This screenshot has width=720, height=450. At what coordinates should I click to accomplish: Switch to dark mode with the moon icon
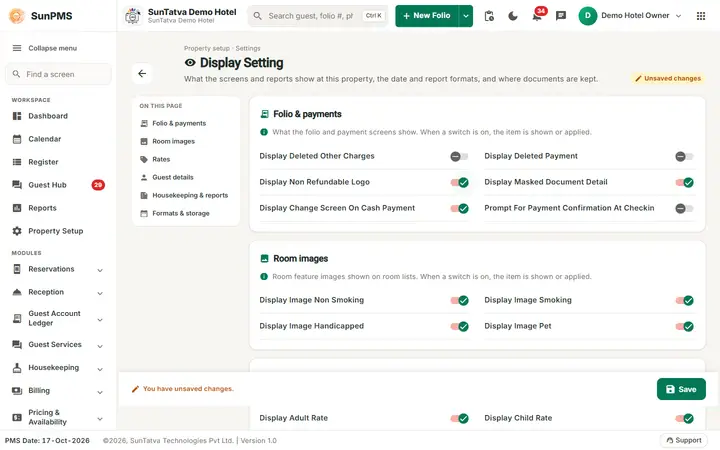pos(513,16)
